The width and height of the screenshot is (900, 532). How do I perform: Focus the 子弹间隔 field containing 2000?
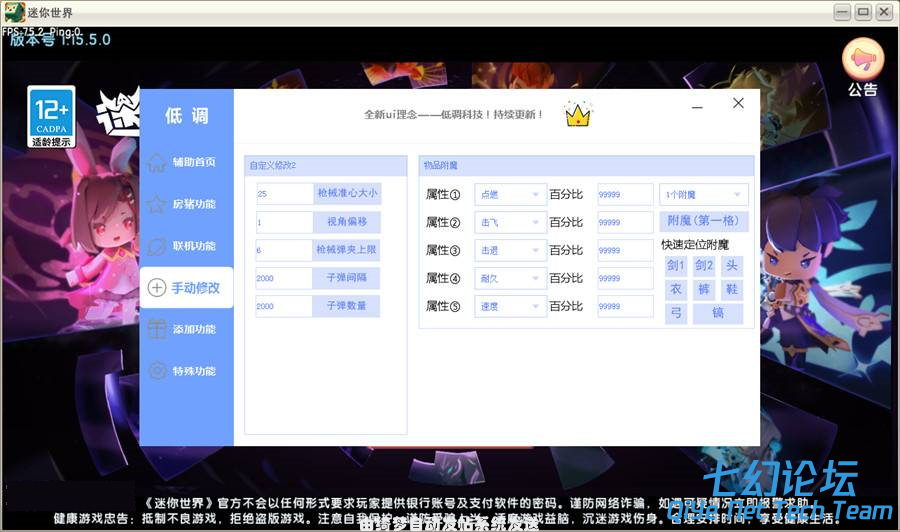point(284,278)
